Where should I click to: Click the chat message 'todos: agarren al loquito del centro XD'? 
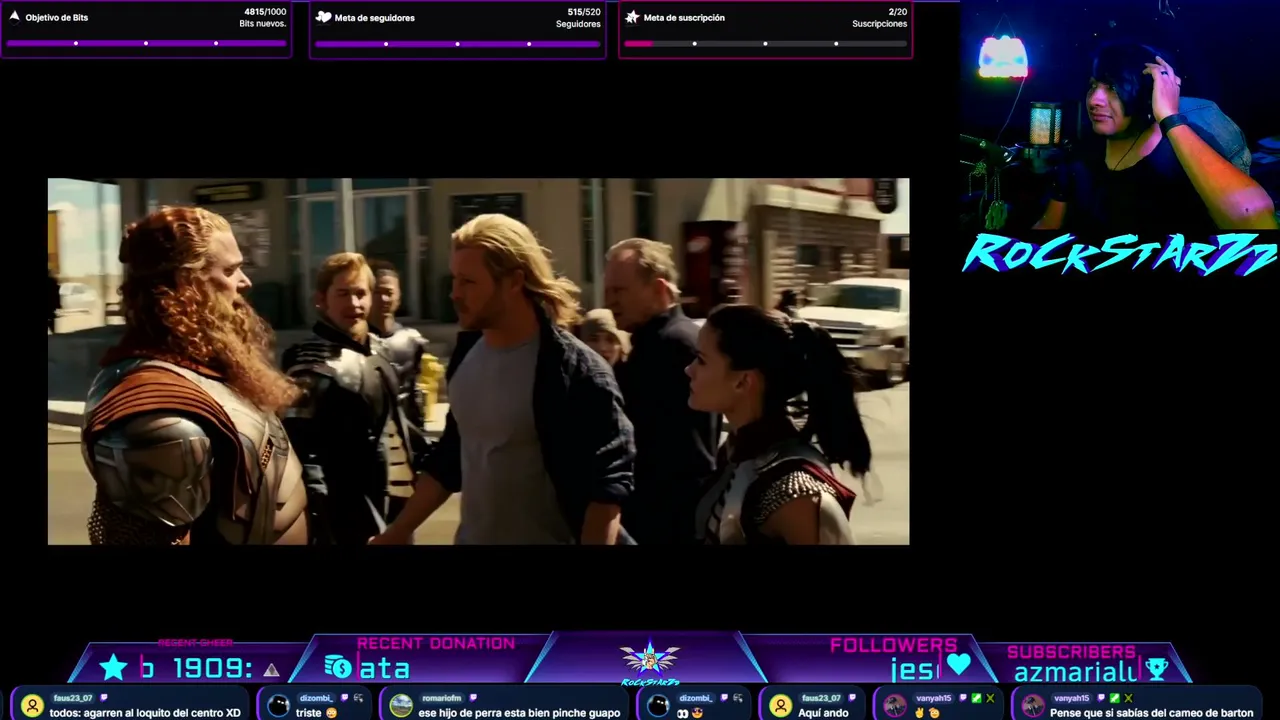[145, 713]
